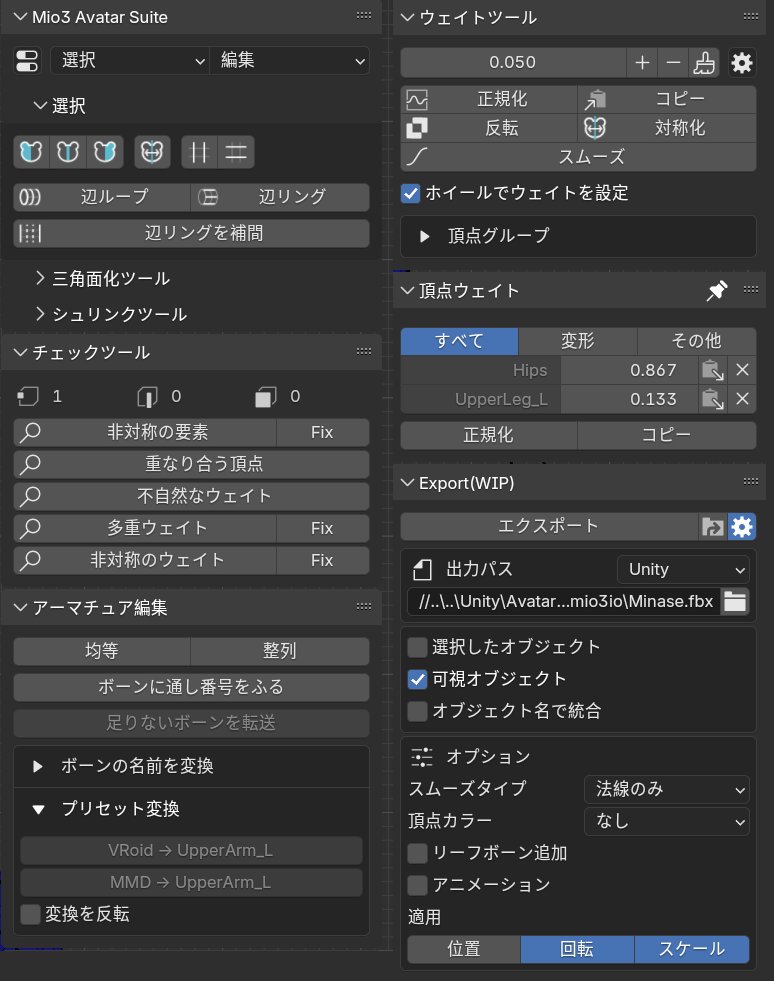774x981 pixels.
Task: Open the 編集 dropdown
Action: (290, 61)
